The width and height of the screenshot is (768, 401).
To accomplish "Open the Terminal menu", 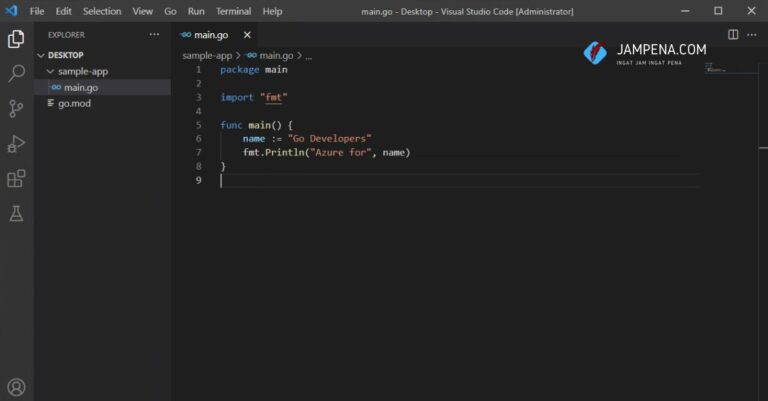I will click(234, 11).
